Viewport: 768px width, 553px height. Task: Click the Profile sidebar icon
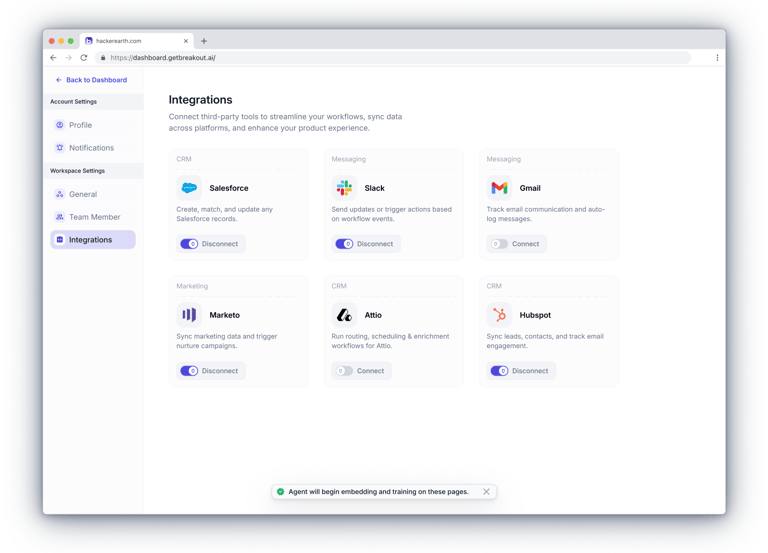pos(60,125)
